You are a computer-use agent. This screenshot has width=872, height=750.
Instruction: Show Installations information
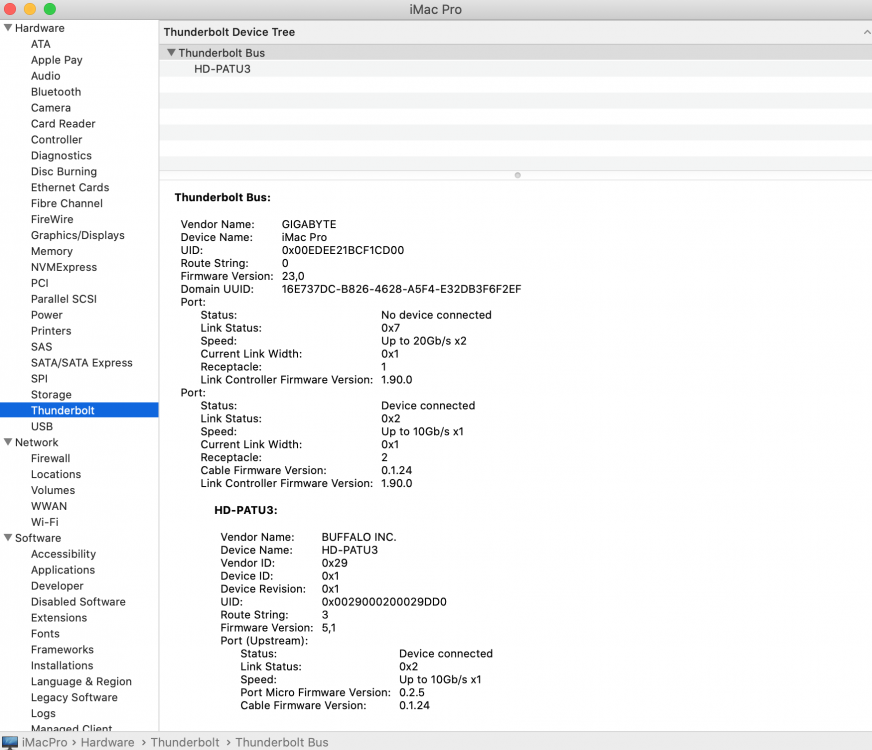coord(62,665)
